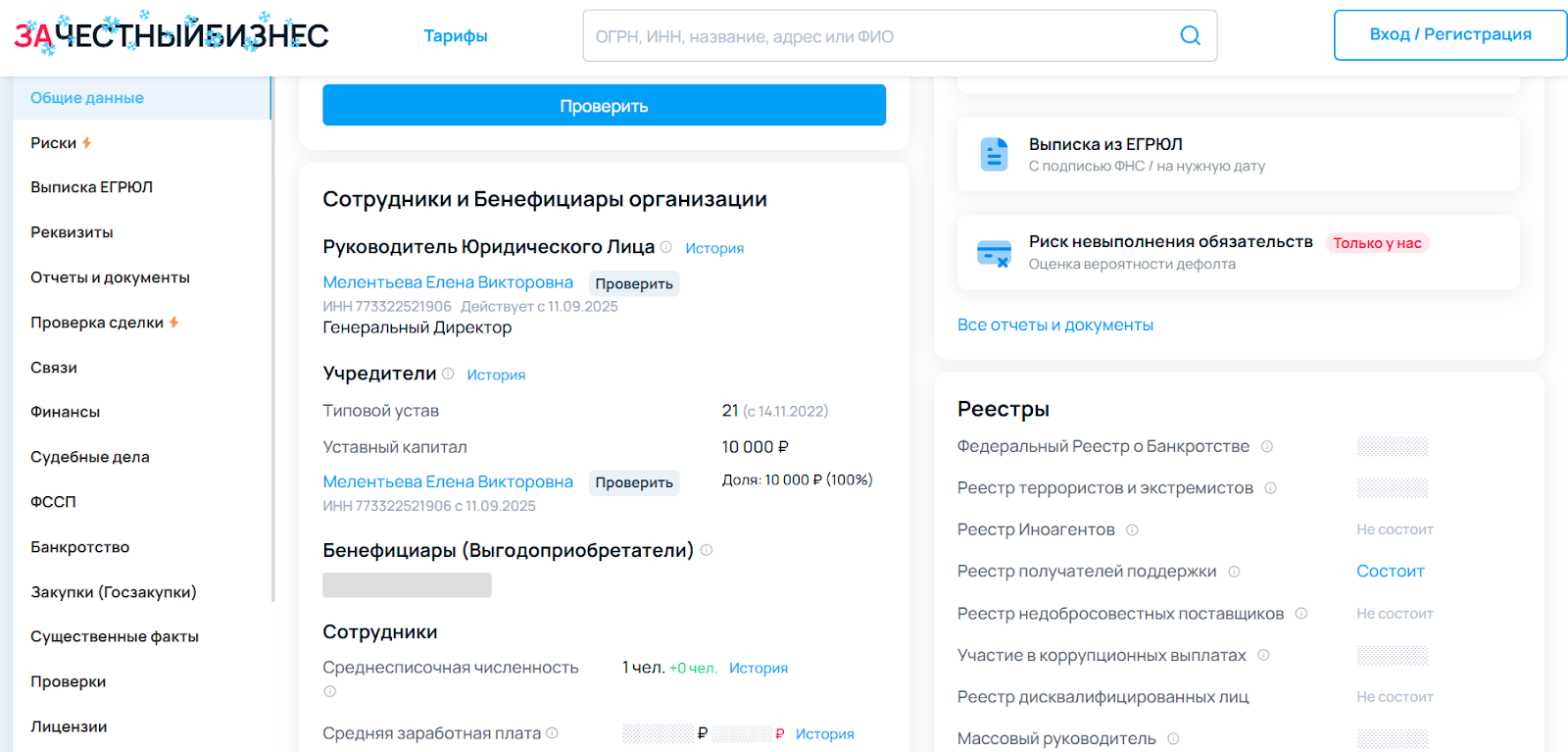
Task: Click info icon for Федеральный Реестр о Банкротстве
Action: [1266, 447]
